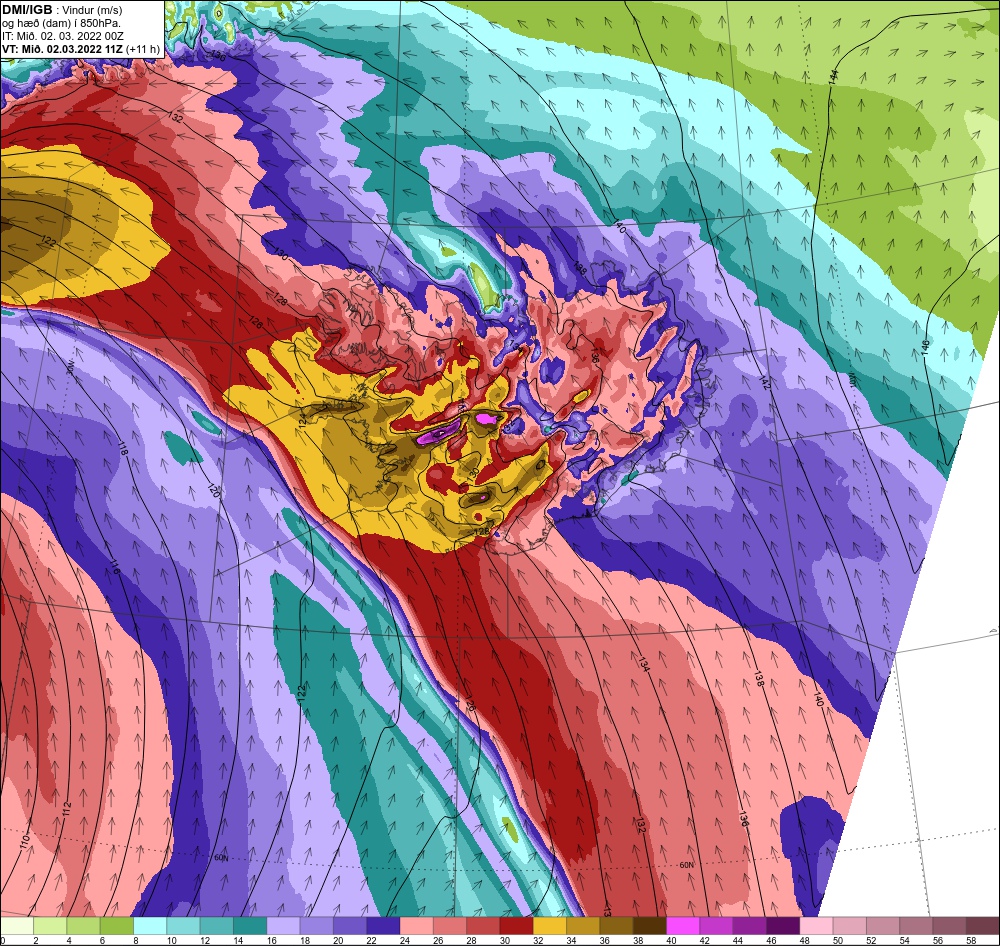Pick the dark teal 14–16 m/s legend swatch
Screen dimensions: 1000x946
coord(250,926)
